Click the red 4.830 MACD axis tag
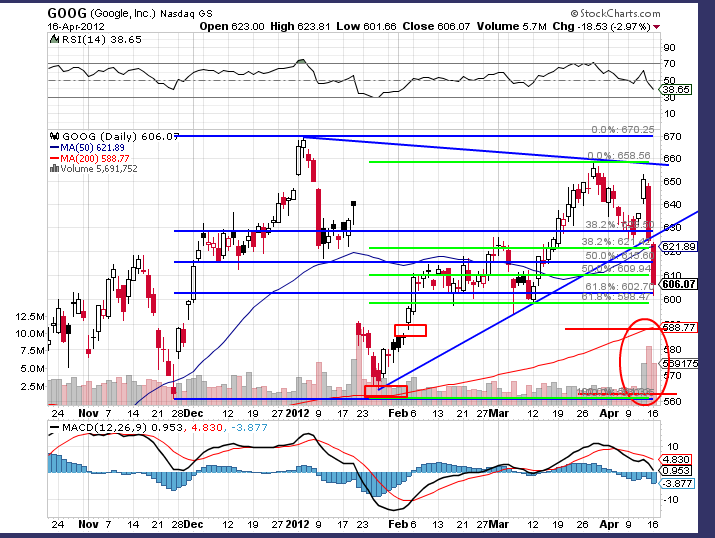The height and width of the screenshot is (538, 715). coord(675,460)
